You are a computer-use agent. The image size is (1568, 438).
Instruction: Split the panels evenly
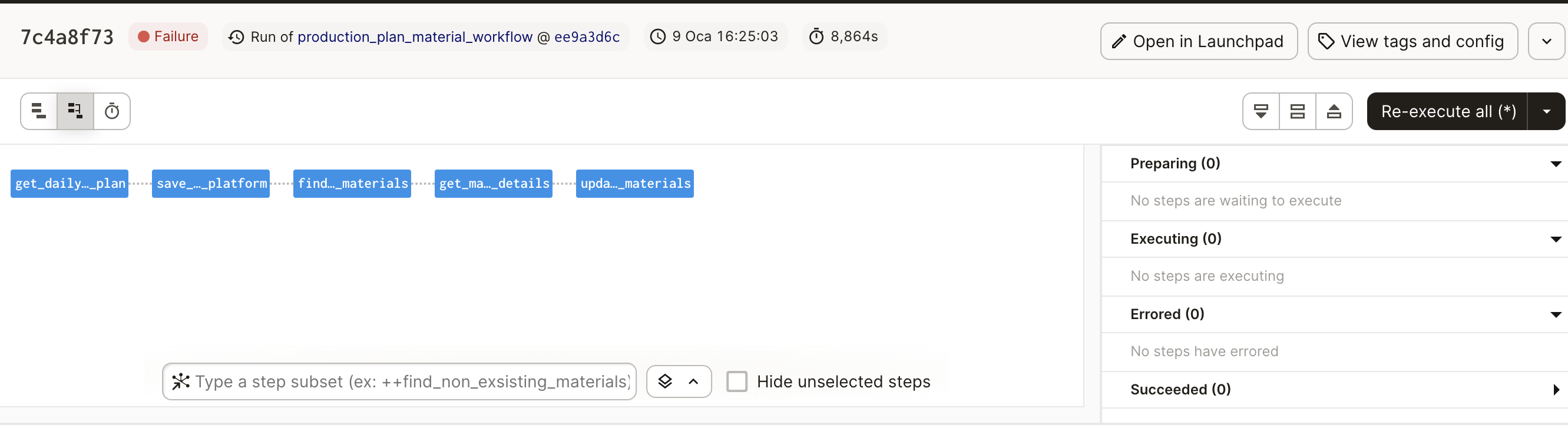[x=1298, y=111]
